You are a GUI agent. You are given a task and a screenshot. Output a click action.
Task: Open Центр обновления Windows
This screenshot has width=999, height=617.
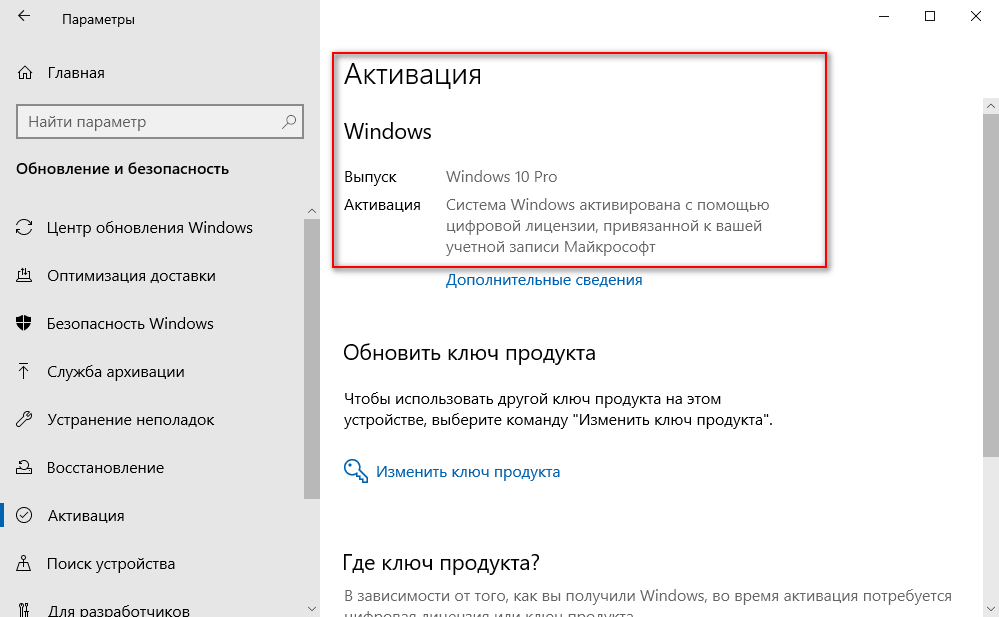[150, 228]
